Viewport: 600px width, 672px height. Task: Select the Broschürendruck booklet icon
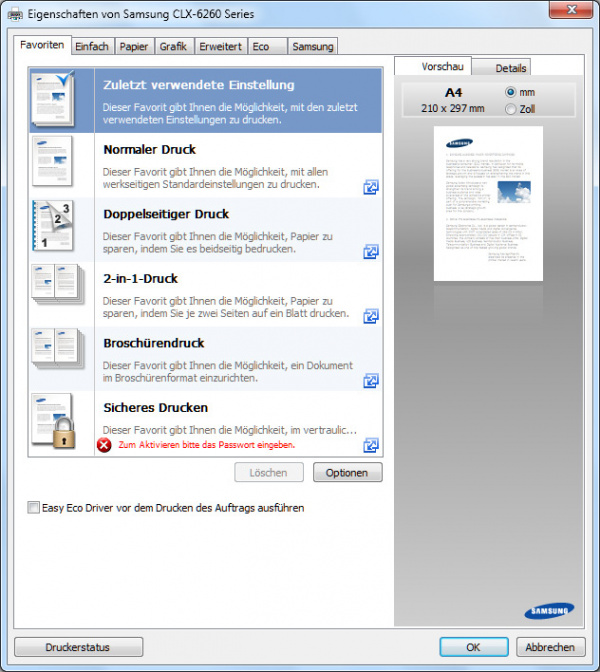tap(52, 354)
